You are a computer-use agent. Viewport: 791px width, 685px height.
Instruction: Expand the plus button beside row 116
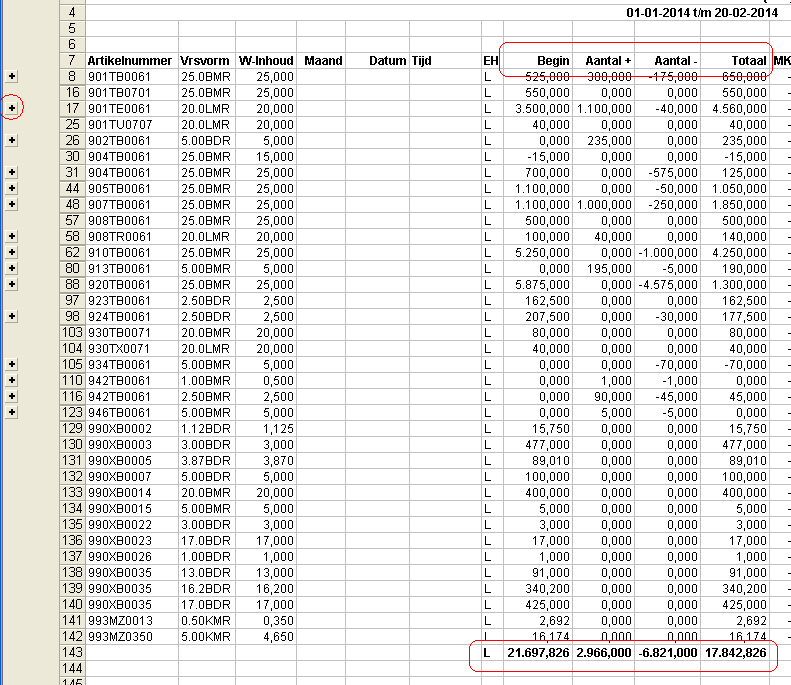coord(12,396)
